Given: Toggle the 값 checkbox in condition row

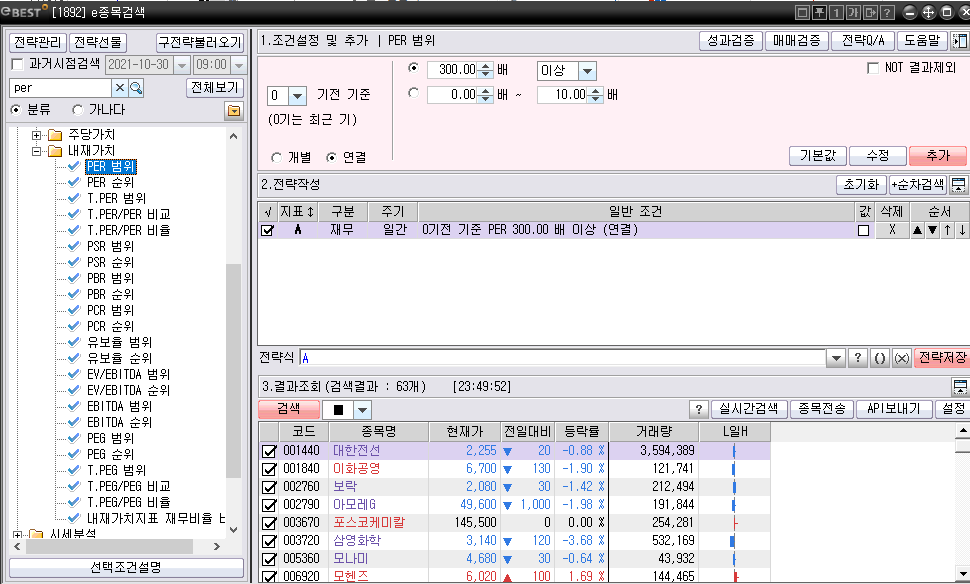Looking at the screenshot, I should pos(864,231).
